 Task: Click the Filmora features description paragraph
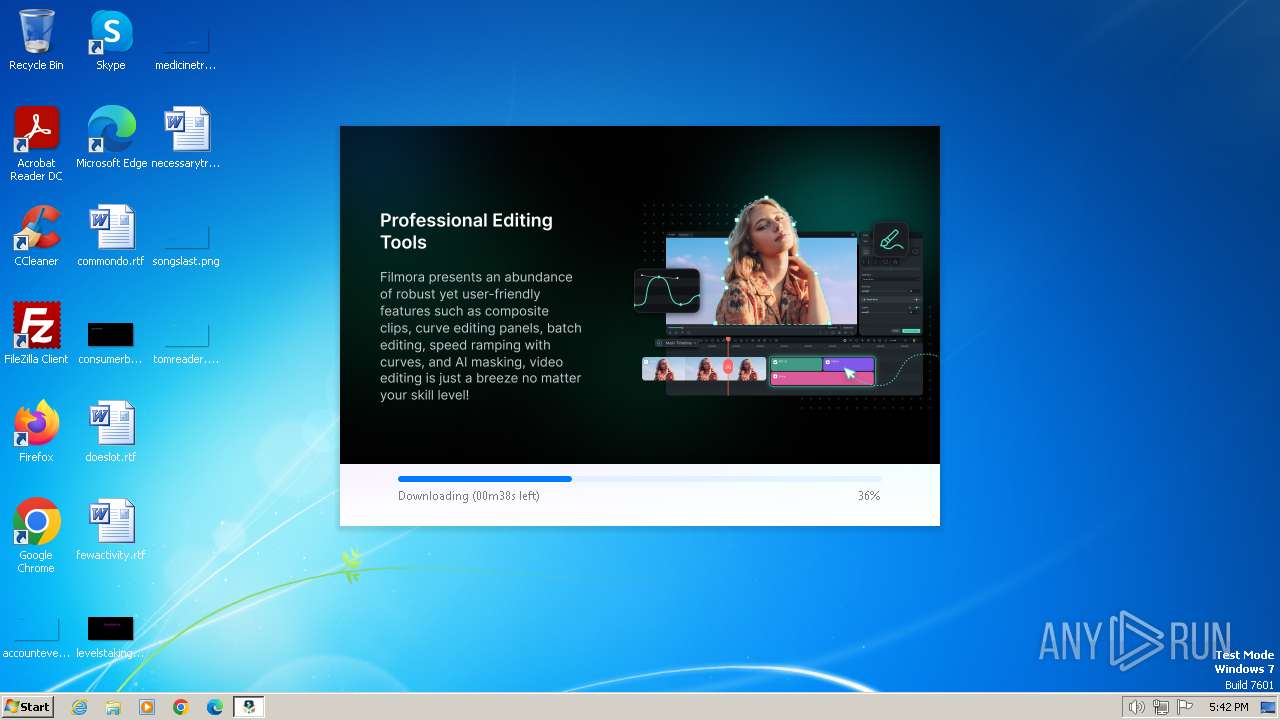481,336
